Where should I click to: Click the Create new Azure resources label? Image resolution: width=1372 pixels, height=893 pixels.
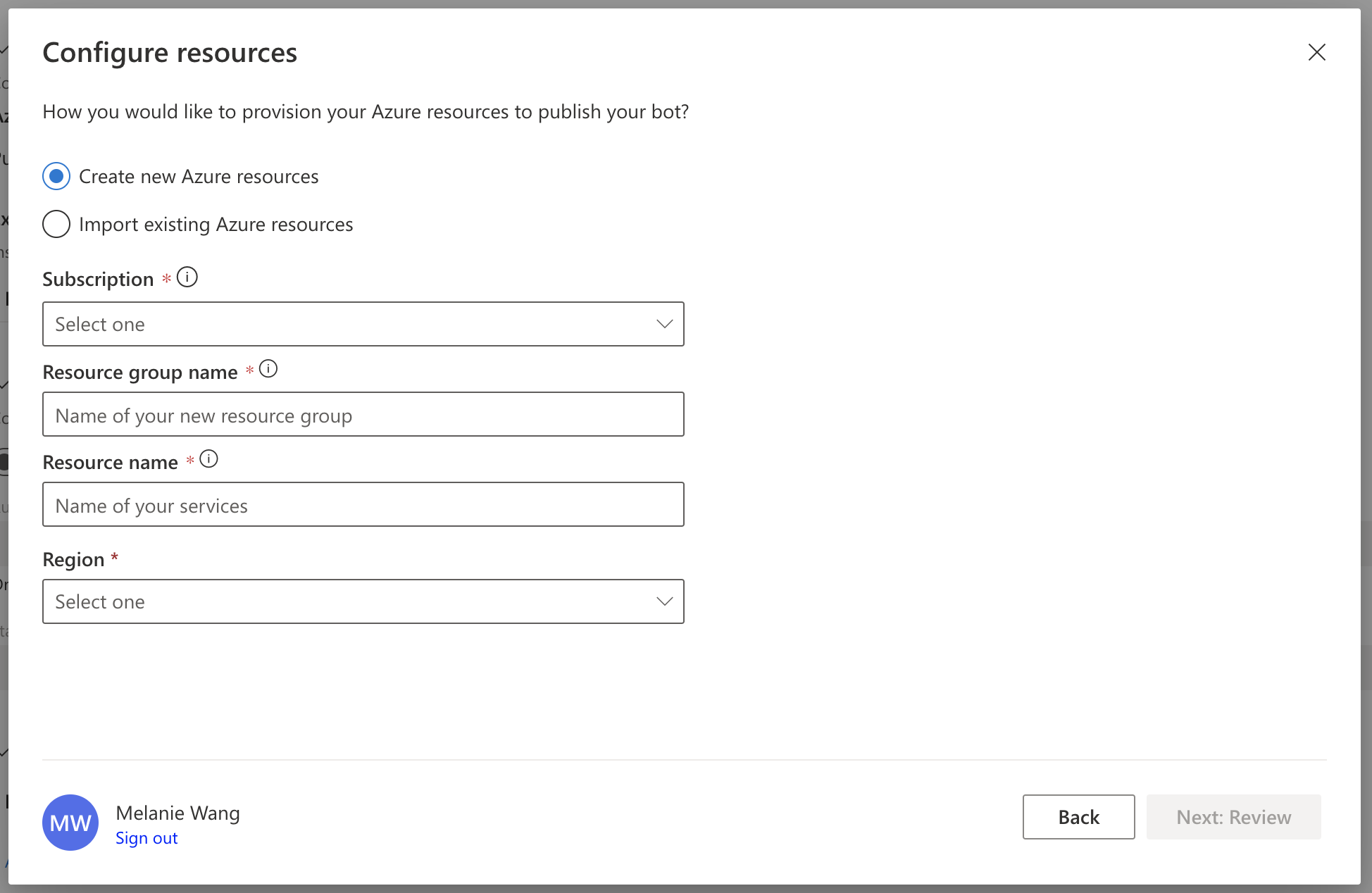point(199,176)
